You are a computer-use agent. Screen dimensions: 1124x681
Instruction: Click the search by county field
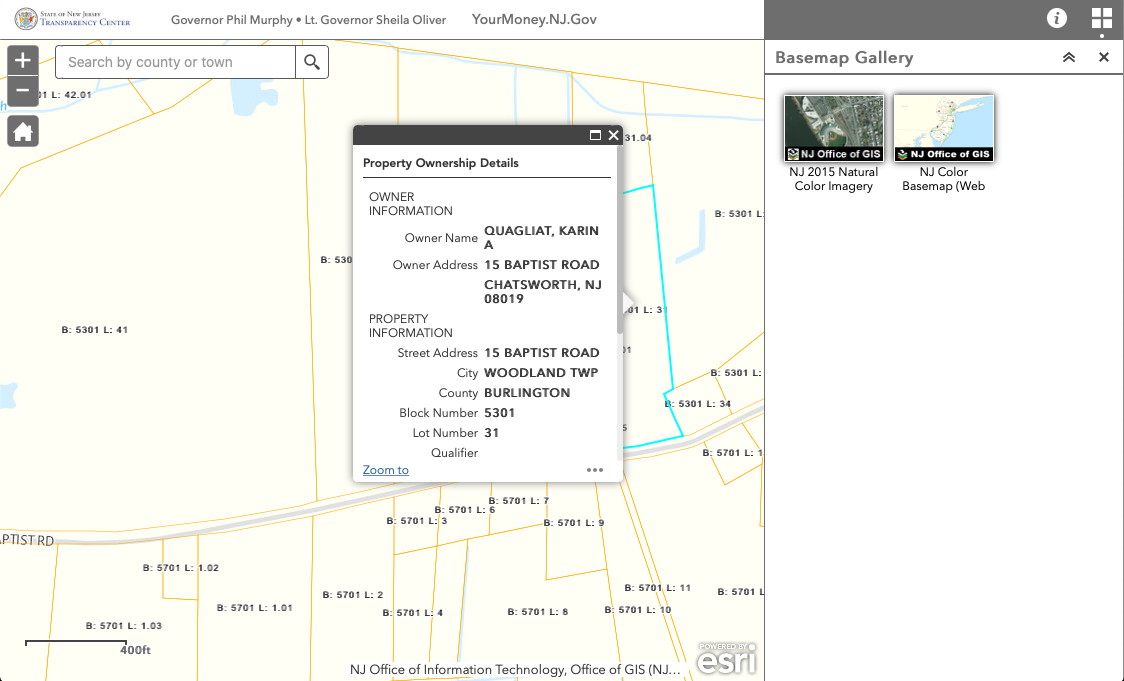click(x=175, y=62)
